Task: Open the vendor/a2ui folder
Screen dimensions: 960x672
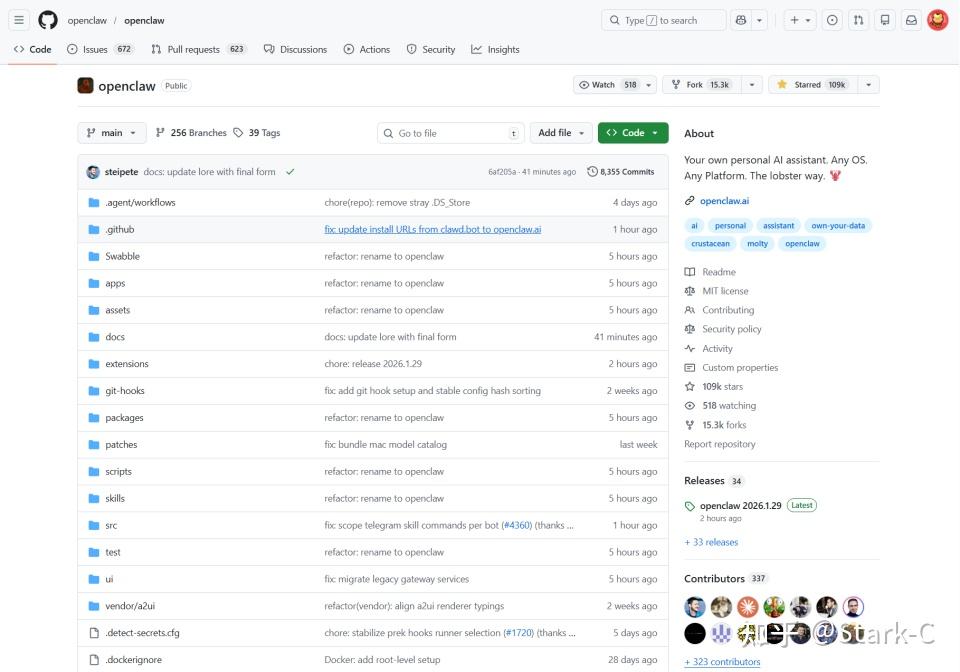Action: pyautogui.click(x=130, y=606)
